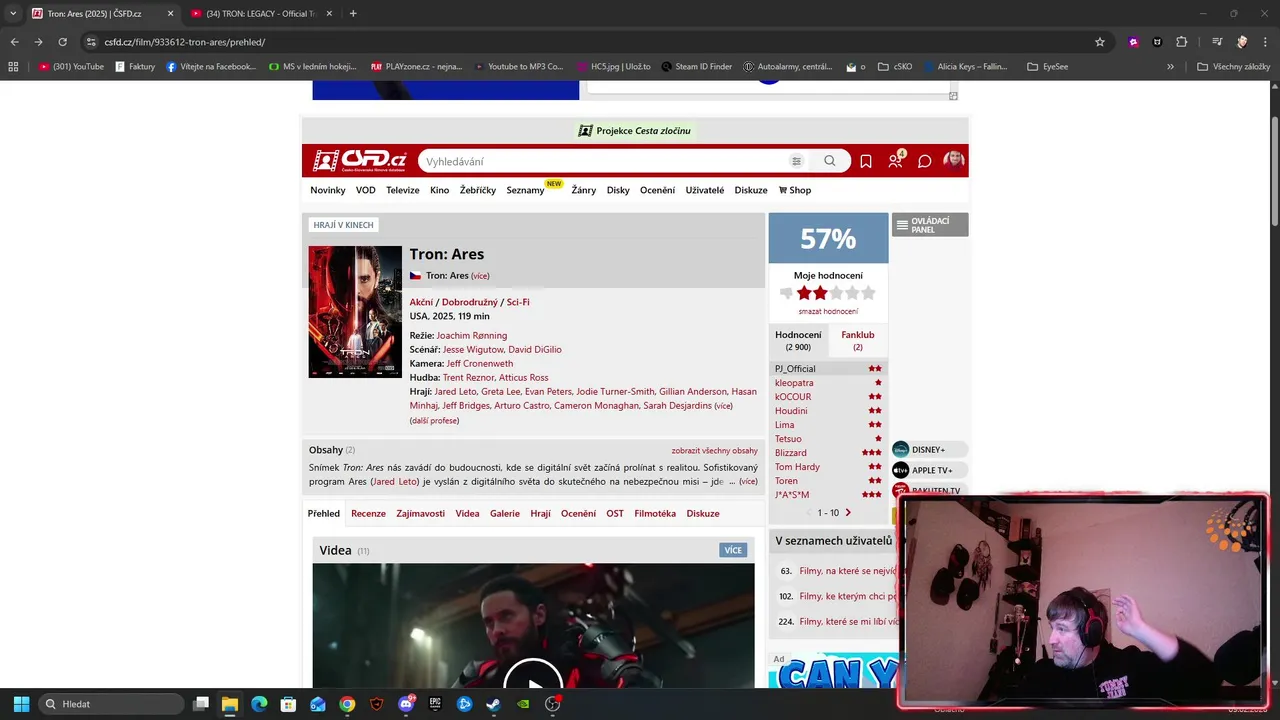The width and height of the screenshot is (1280, 720).
Task: Open the Všechny záložky bookmarks folder
Action: click(1233, 67)
